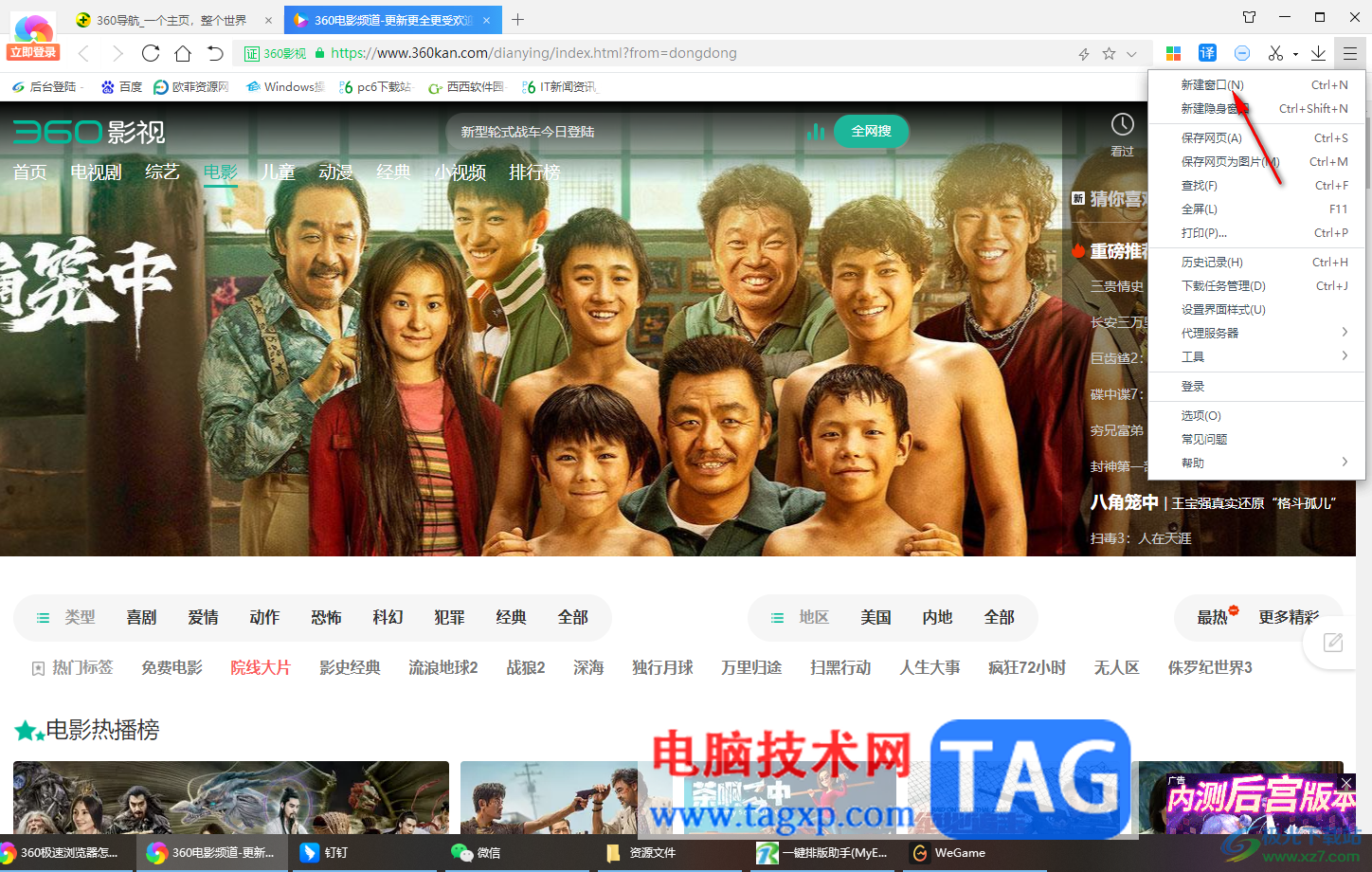Close the 360电影频道 tab
1372x872 pixels.
click(487, 20)
